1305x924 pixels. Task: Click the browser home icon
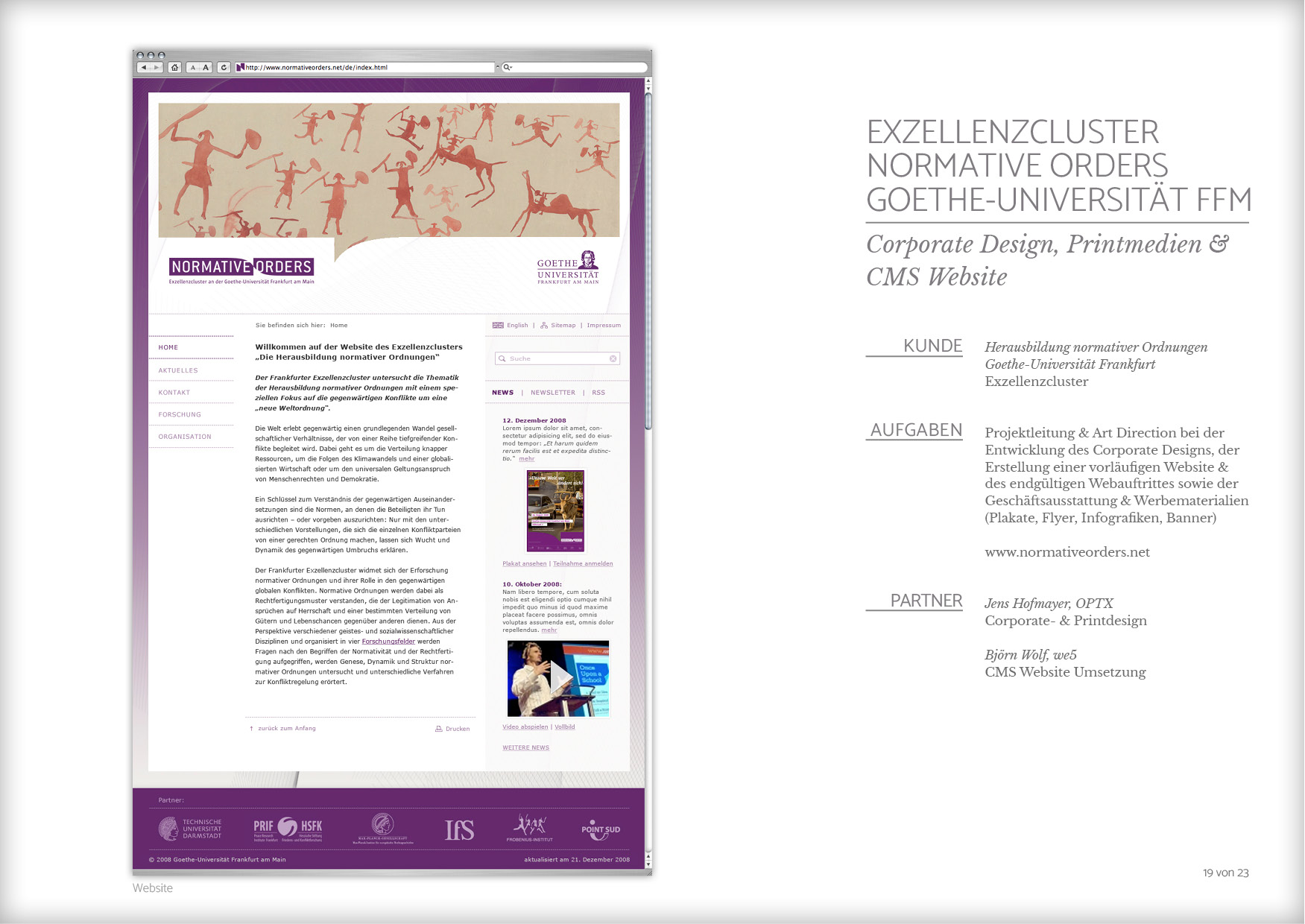[x=174, y=68]
